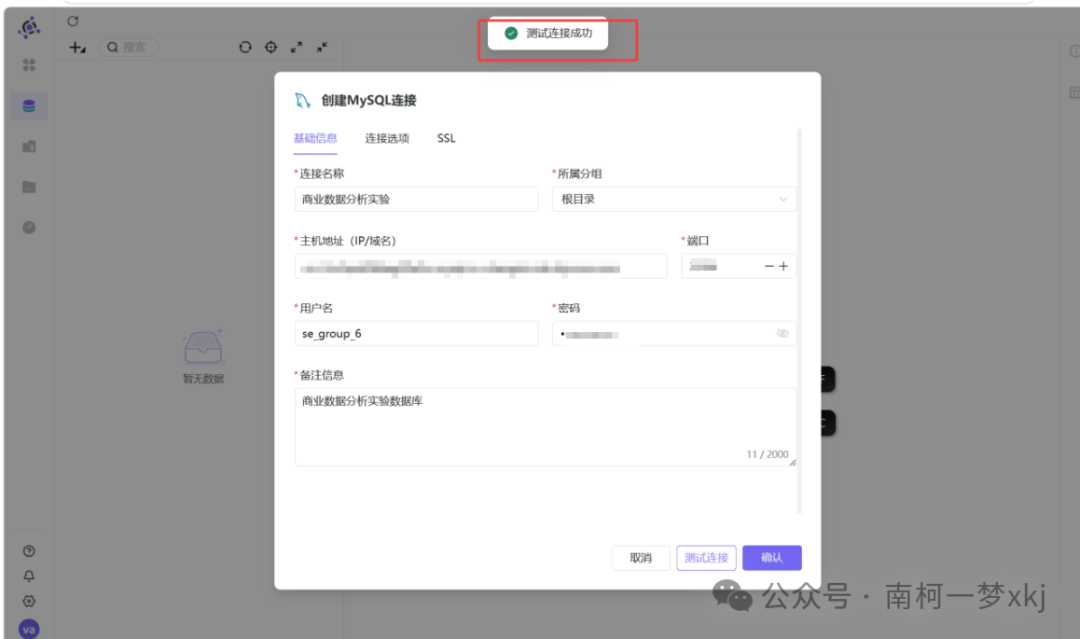This screenshot has width=1080, height=639.
Task: Click the 测试连接 button
Action: 706,558
